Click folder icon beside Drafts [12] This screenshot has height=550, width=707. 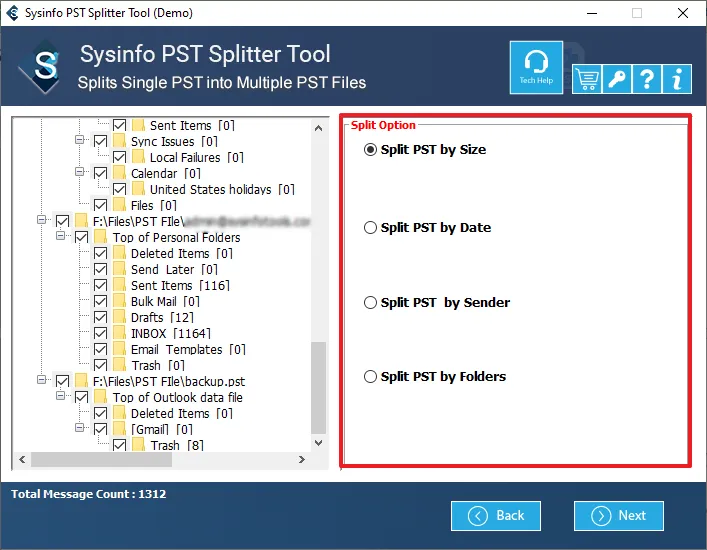[x=119, y=317]
